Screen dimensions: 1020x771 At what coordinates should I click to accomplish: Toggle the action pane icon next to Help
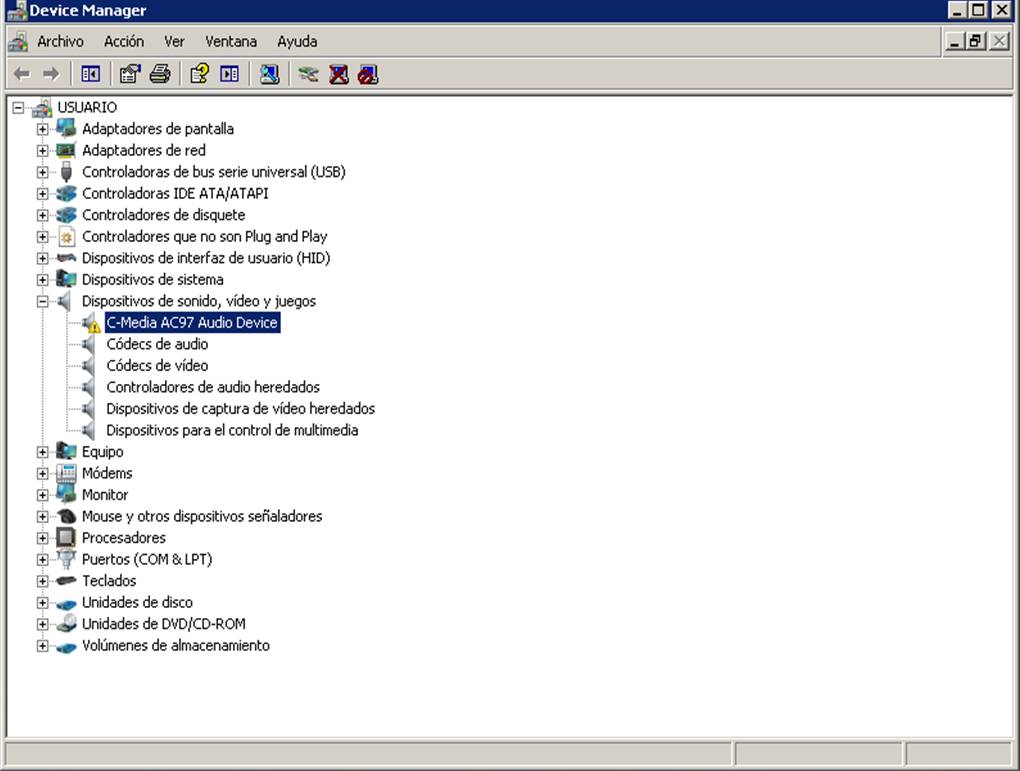coord(229,74)
